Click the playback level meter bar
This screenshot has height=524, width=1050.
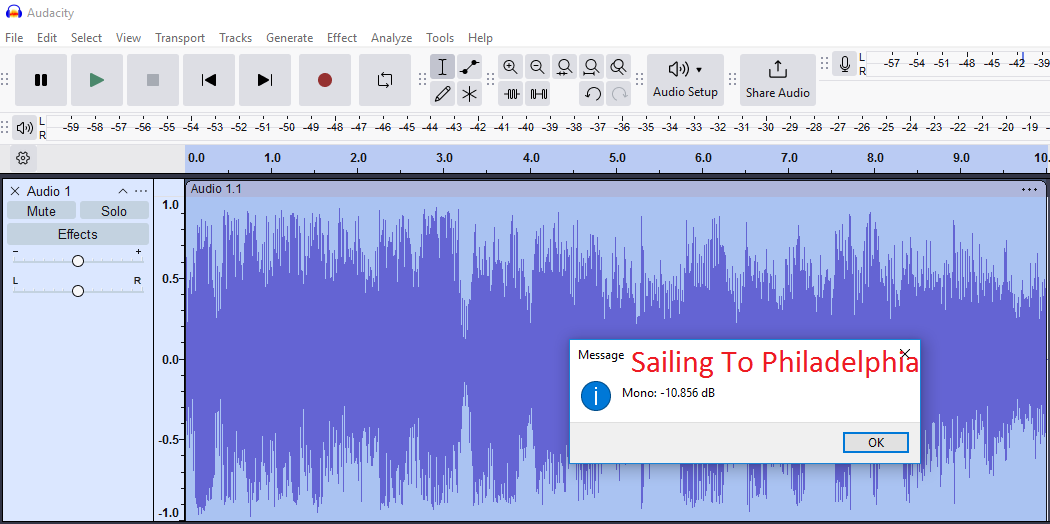point(548,127)
